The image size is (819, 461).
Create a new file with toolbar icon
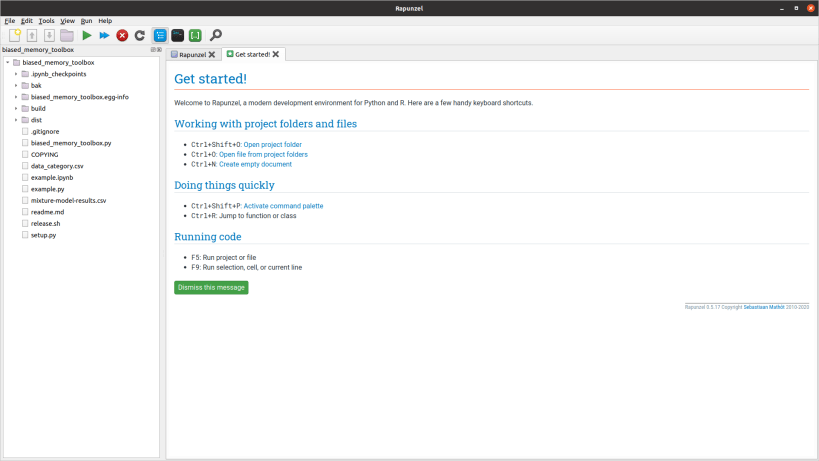click(x=15, y=36)
